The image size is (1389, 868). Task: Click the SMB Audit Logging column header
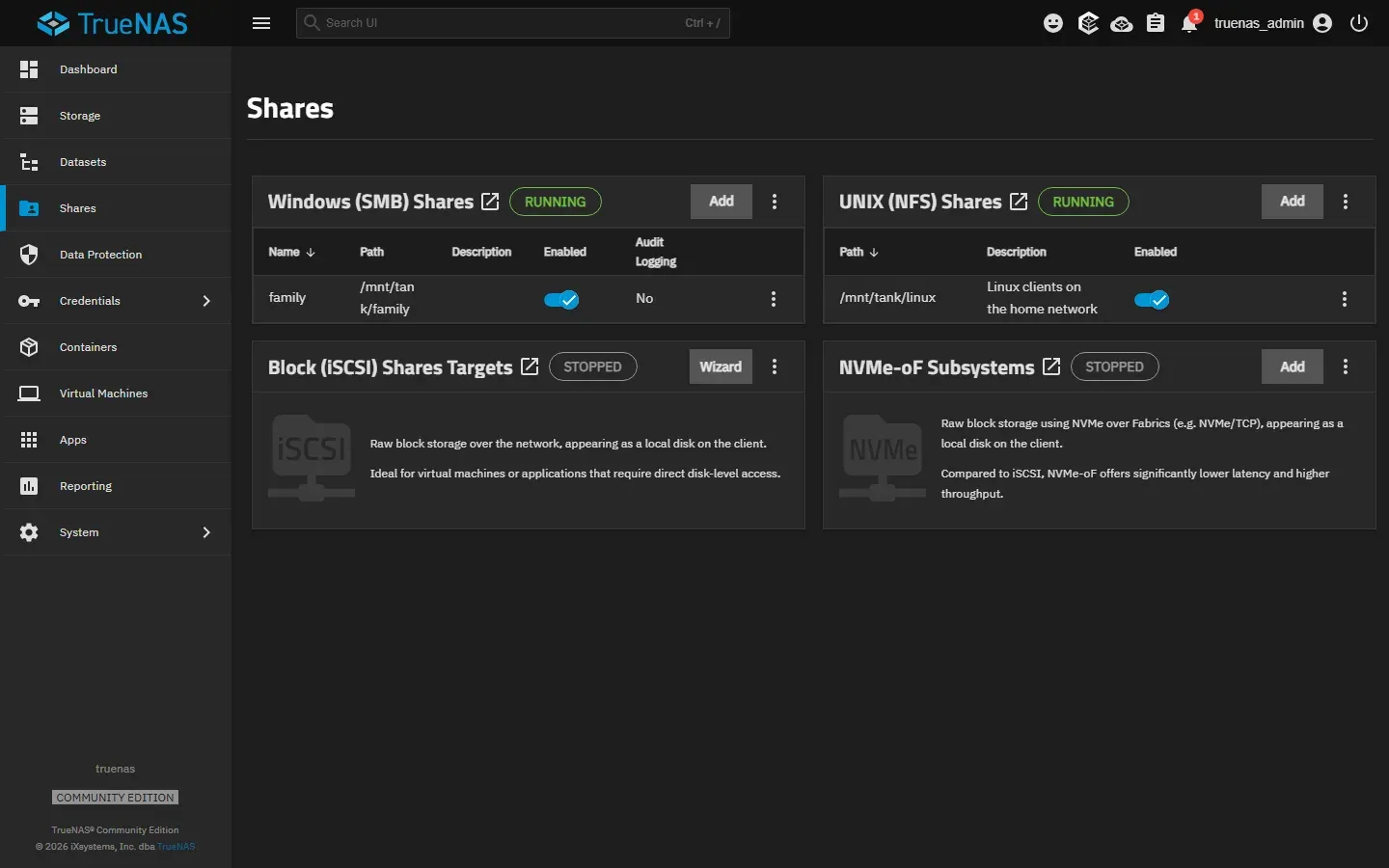[x=656, y=252]
